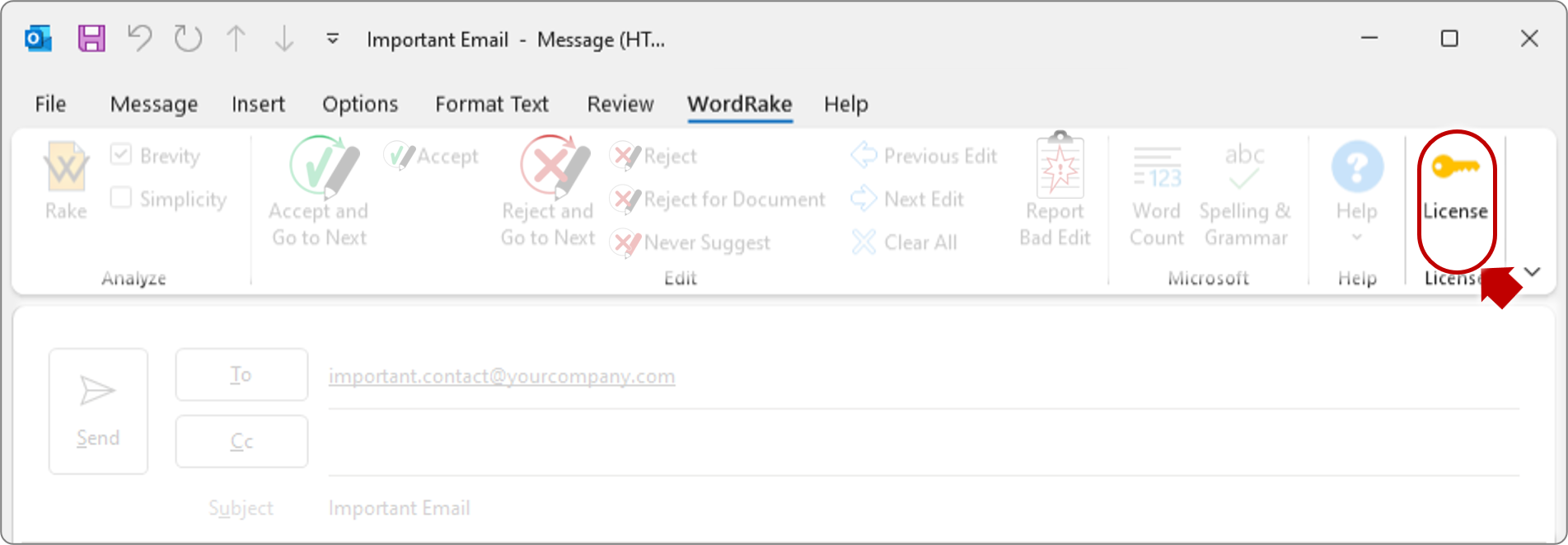
Task: Collapse the ribbon with the chevron
Action: click(x=1533, y=271)
